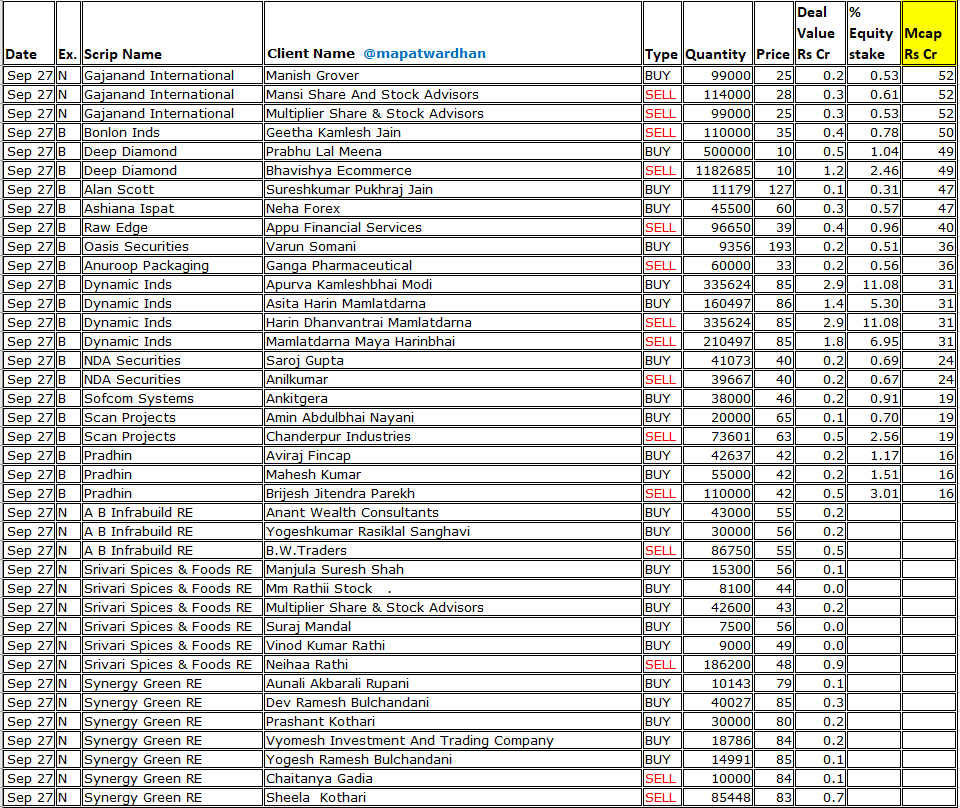Viewport: 960px width, 808px height.
Task: Click Amin Abdulbhai Nayani cell
Action: coord(452,417)
